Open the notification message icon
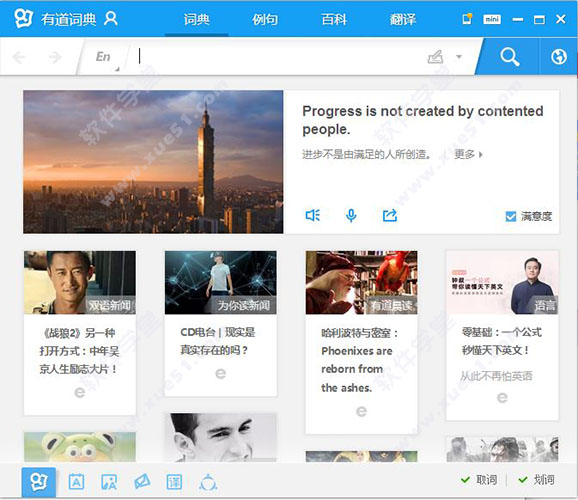 point(467,18)
